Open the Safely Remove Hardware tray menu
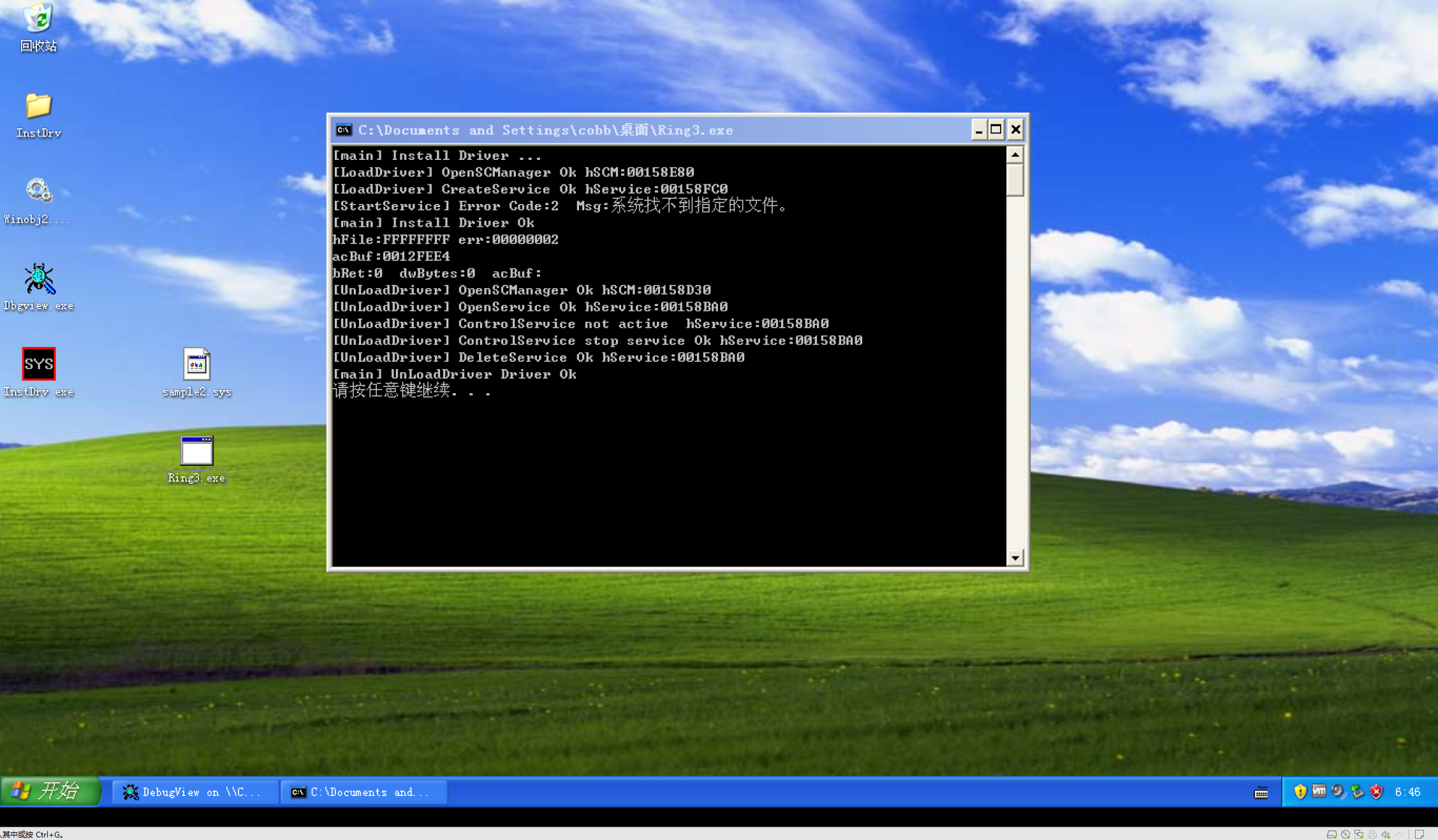This screenshot has height=840, width=1438. coord(1356,792)
